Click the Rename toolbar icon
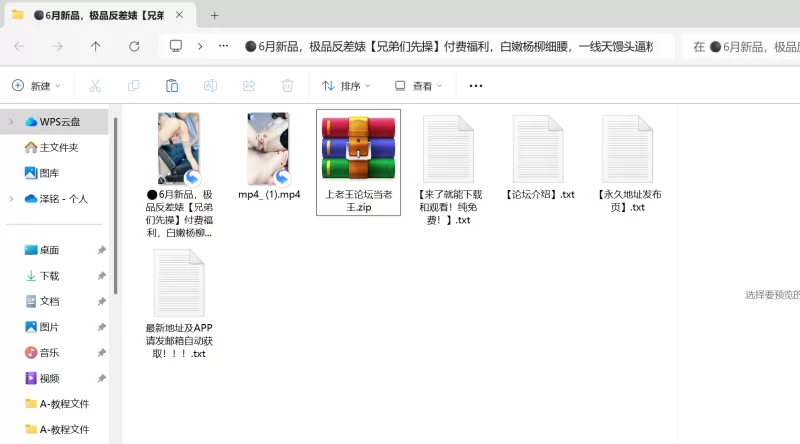 [210, 86]
